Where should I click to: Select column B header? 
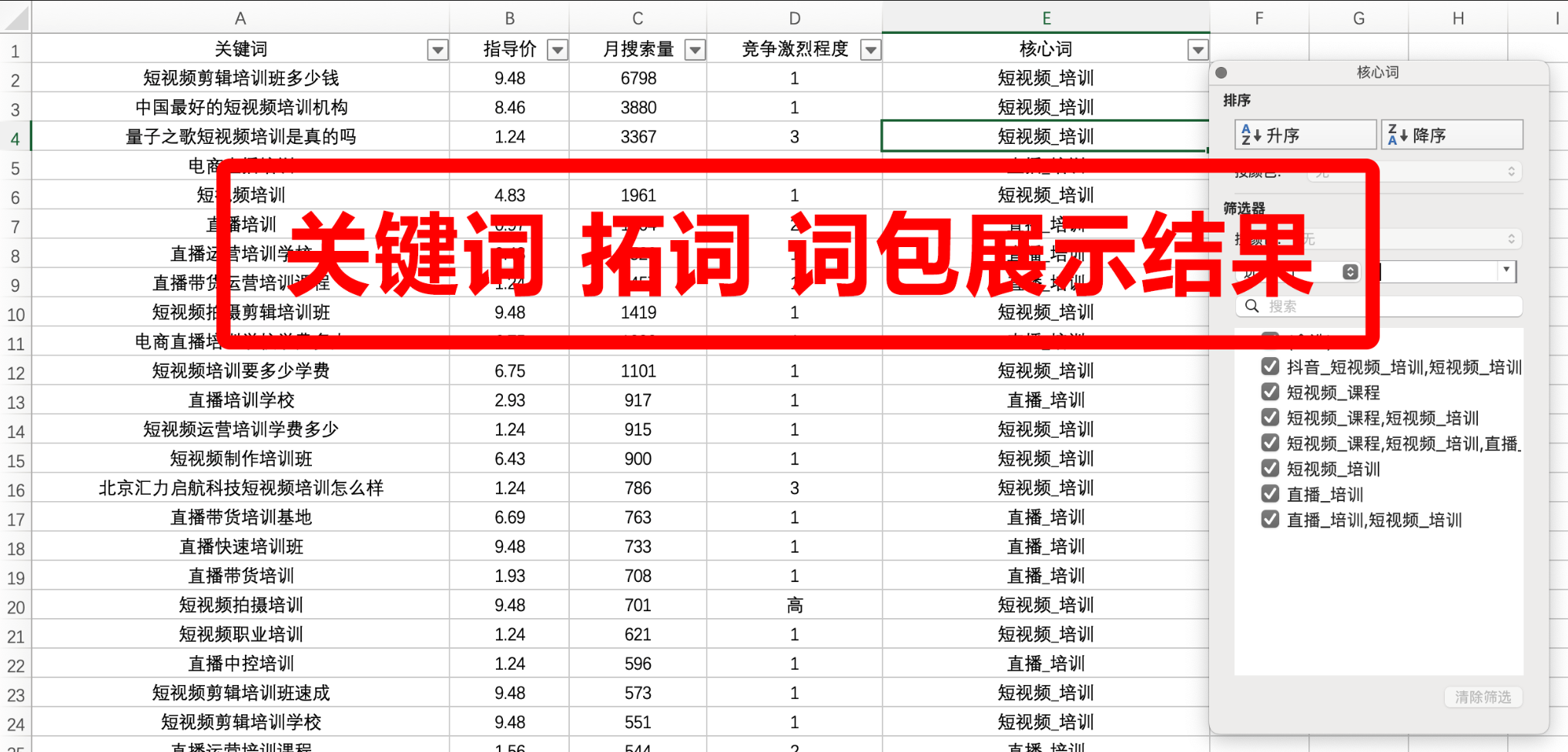(509, 18)
